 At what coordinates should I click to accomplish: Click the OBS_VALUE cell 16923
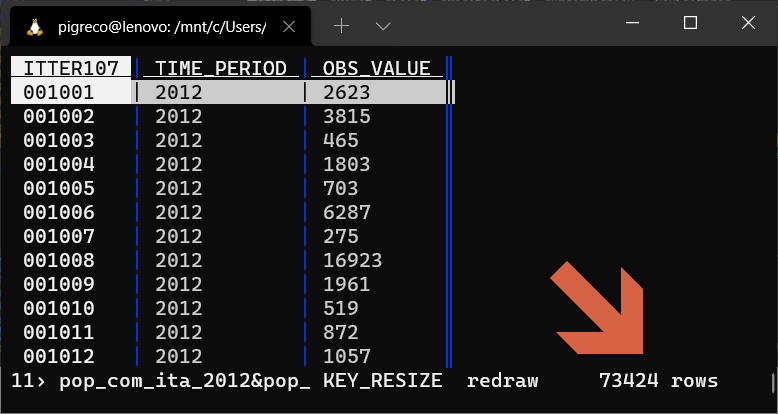pos(353,260)
